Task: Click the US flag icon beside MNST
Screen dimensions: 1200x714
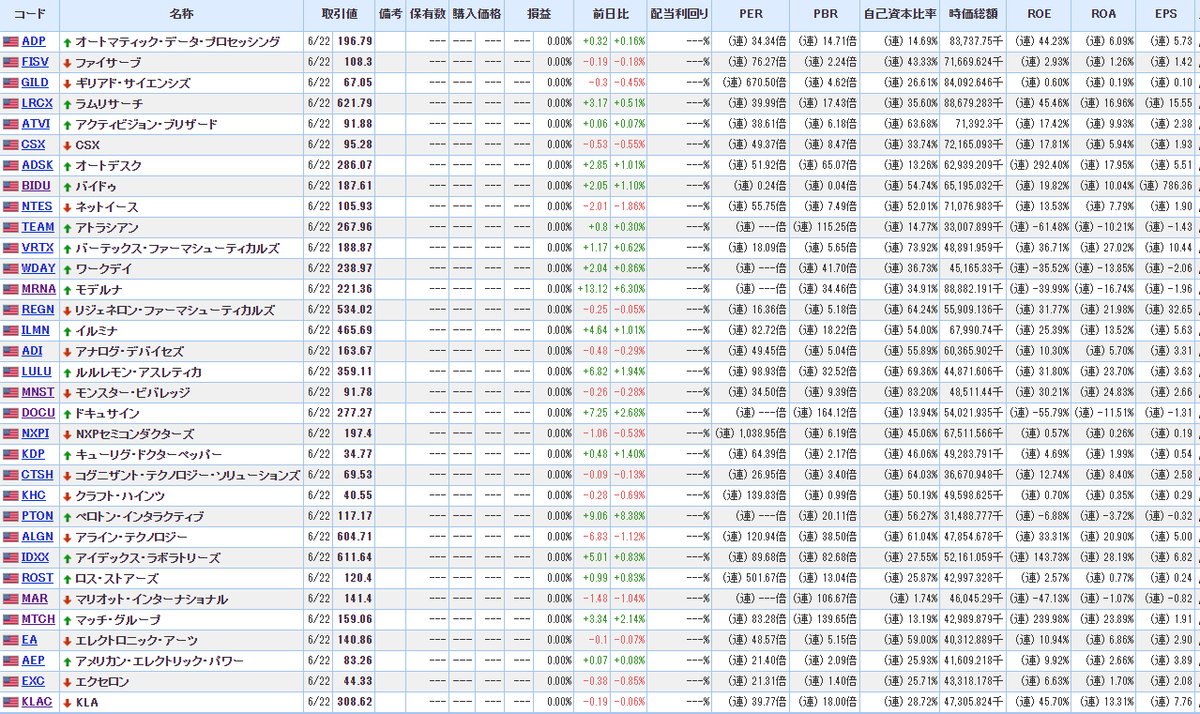Action: 11,393
